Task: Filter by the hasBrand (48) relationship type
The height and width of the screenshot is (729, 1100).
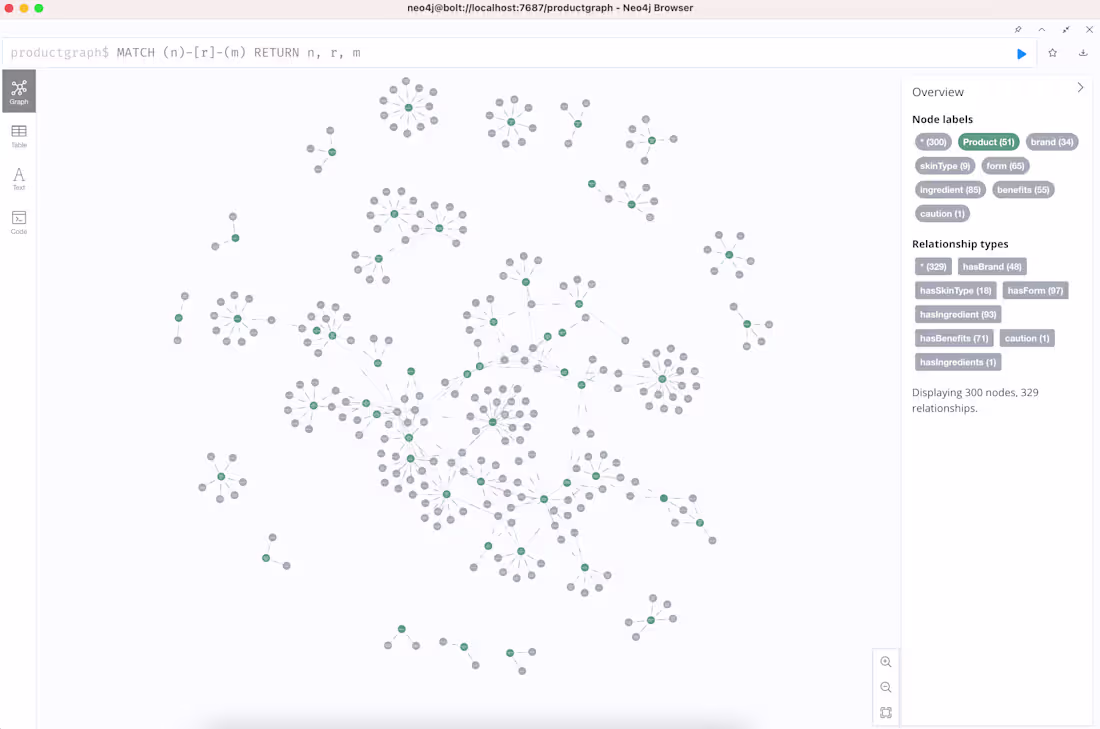Action: click(x=992, y=266)
